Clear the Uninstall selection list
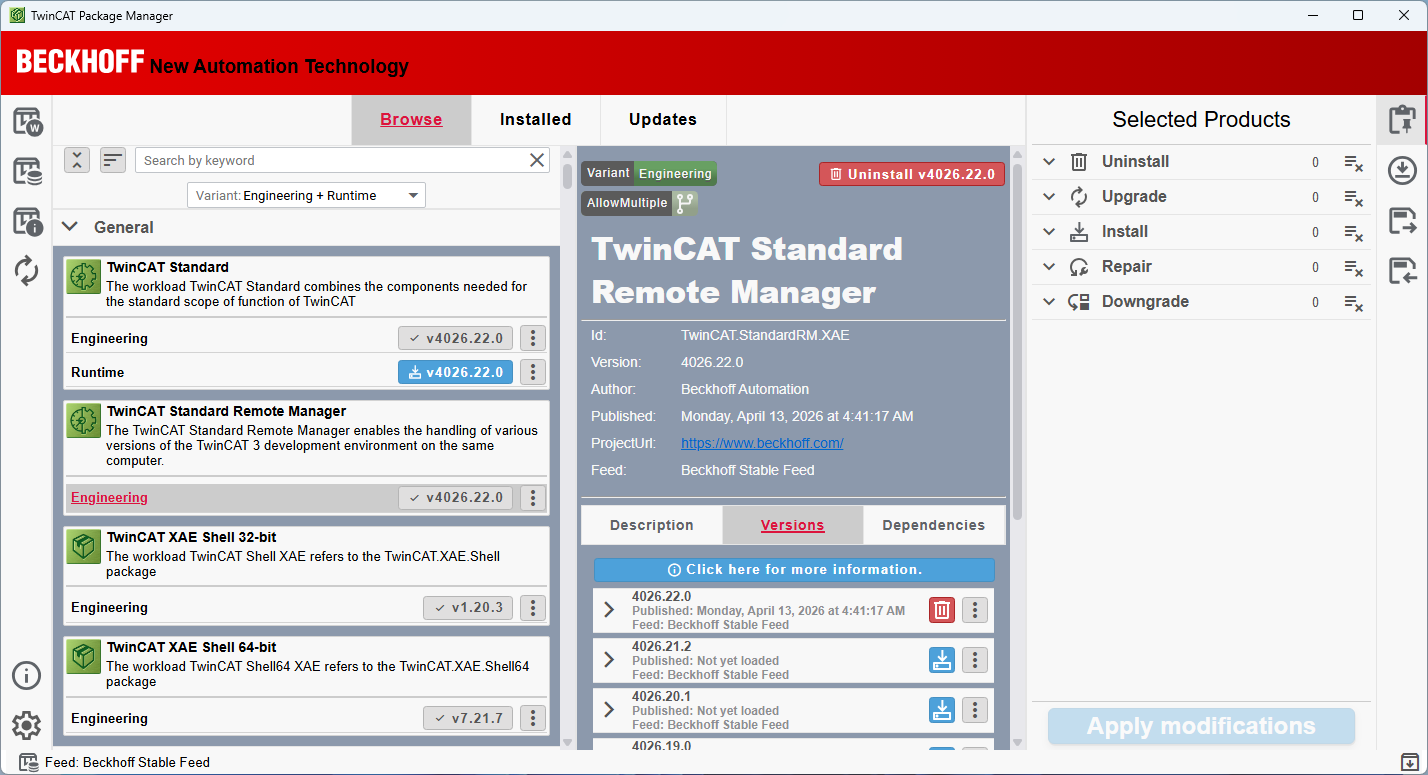 point(1353,162)
